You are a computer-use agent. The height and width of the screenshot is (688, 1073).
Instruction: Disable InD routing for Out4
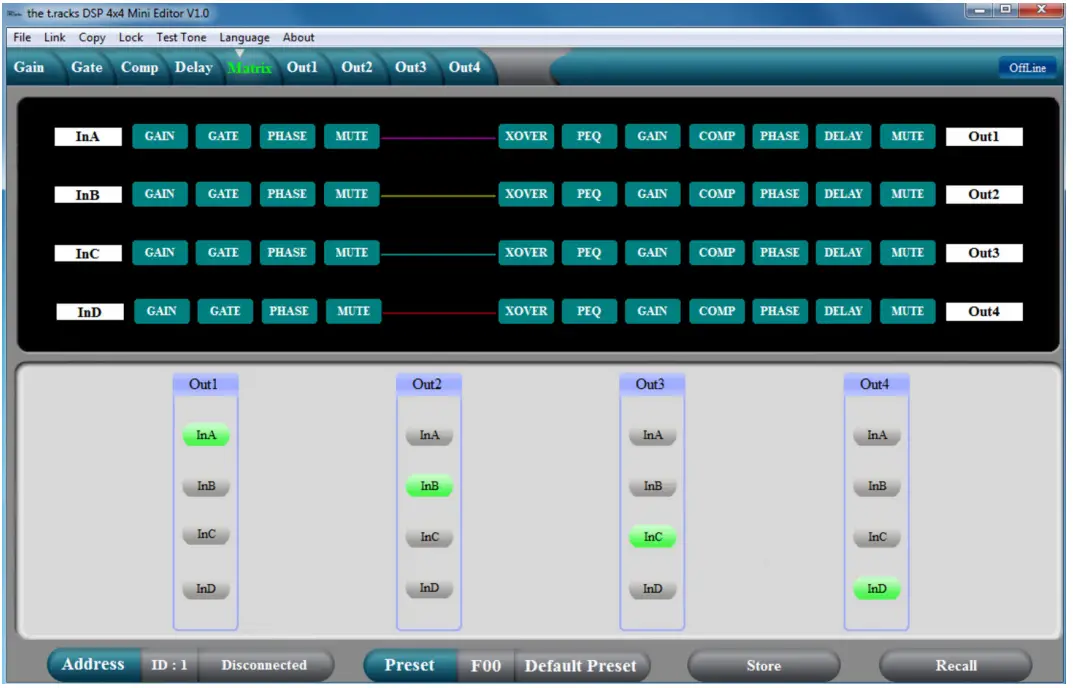click(x=876, y=589)
